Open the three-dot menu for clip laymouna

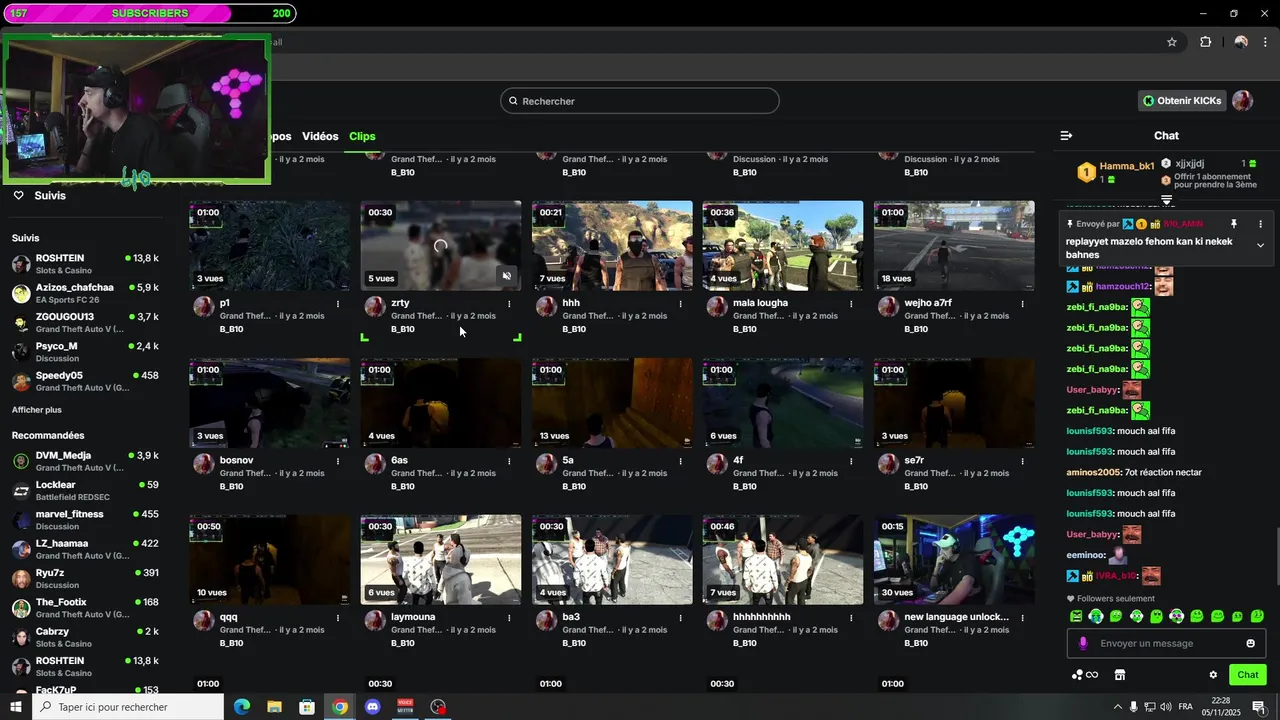click(509, 617)
